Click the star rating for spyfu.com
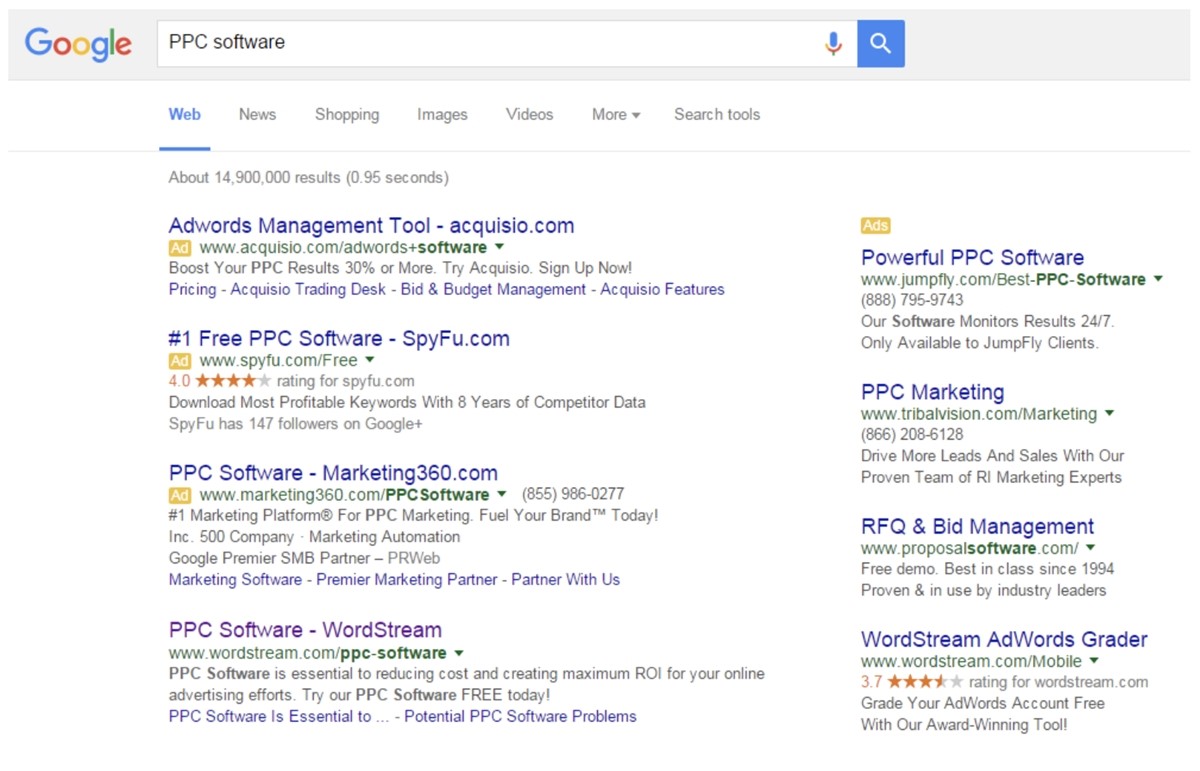Image resolution: width=1200 pixels, height=771 pixels. [x=232, y=381]
